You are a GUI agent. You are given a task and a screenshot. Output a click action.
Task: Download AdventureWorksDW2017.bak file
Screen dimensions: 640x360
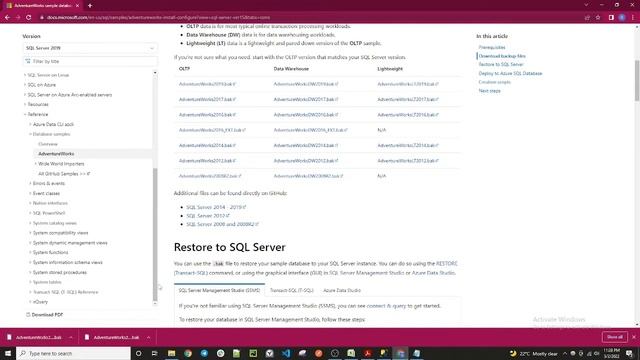pyautogui.click(x=306, y=100)
